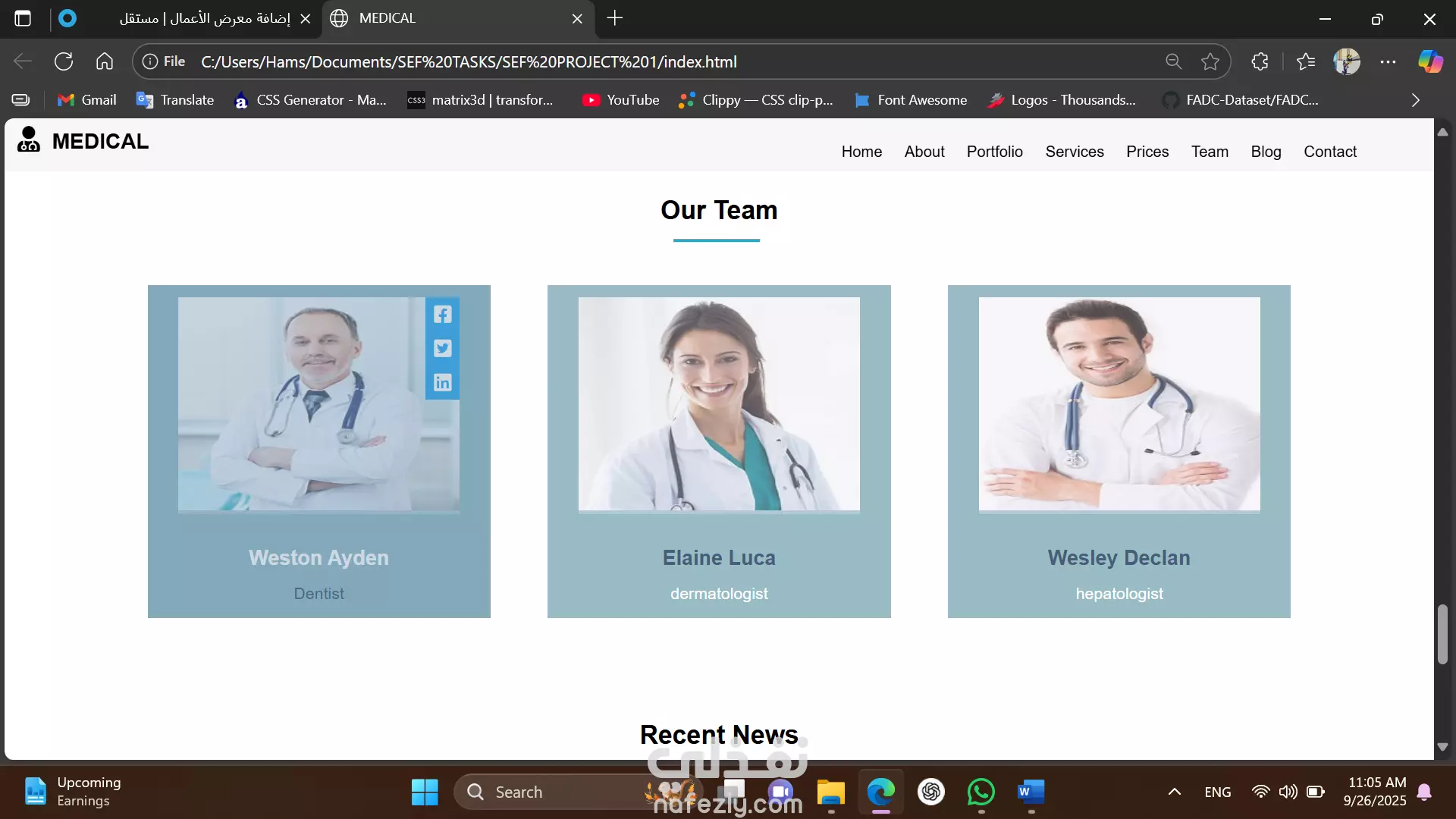Open Copilot icon in browser toolbar

pos(1430,61)
